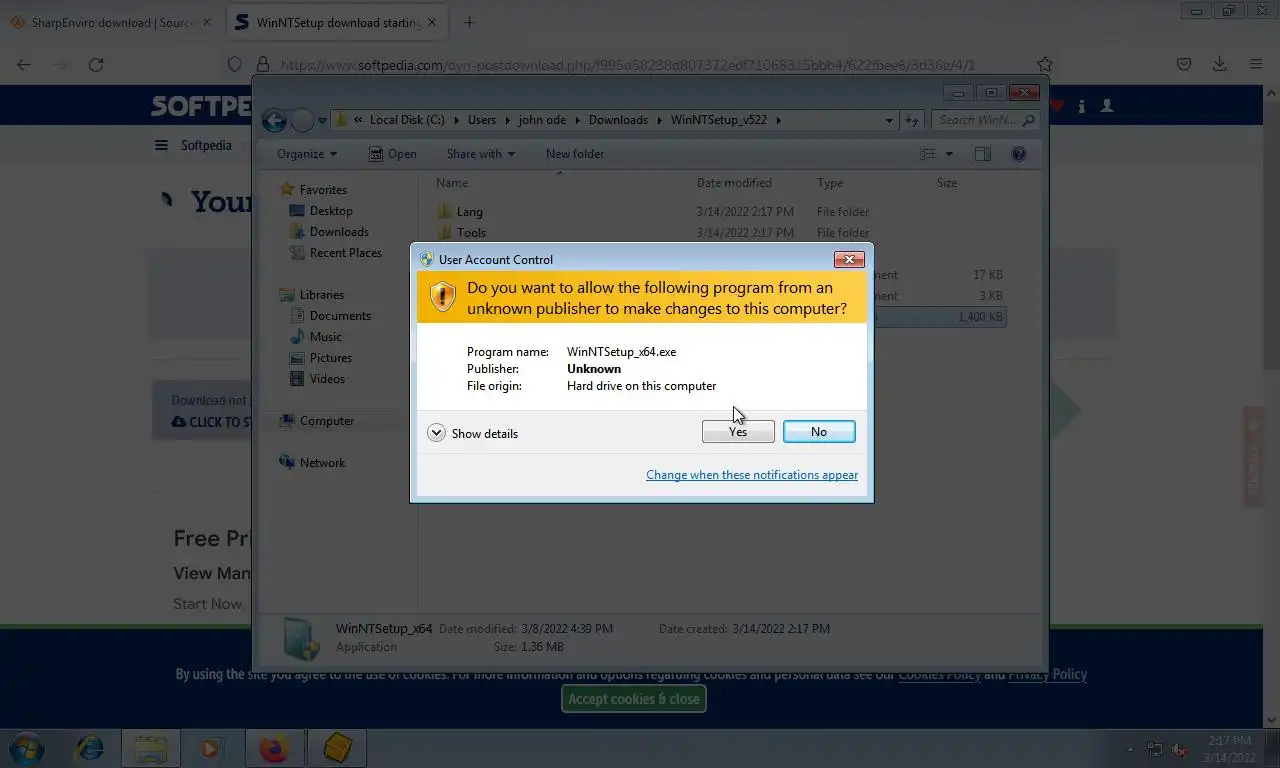Open Windows Start menu
Viewport: 1280px width, 768px height.
tap(27, 747)
